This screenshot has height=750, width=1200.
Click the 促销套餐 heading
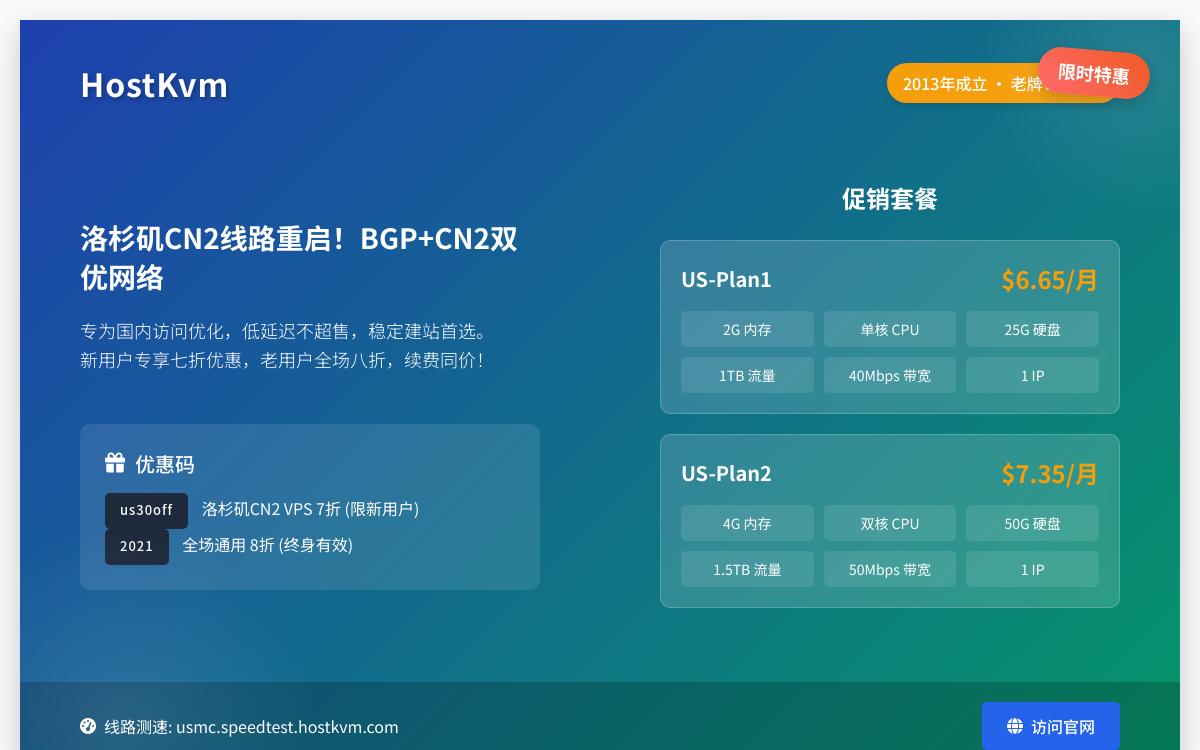click(890, 199)
